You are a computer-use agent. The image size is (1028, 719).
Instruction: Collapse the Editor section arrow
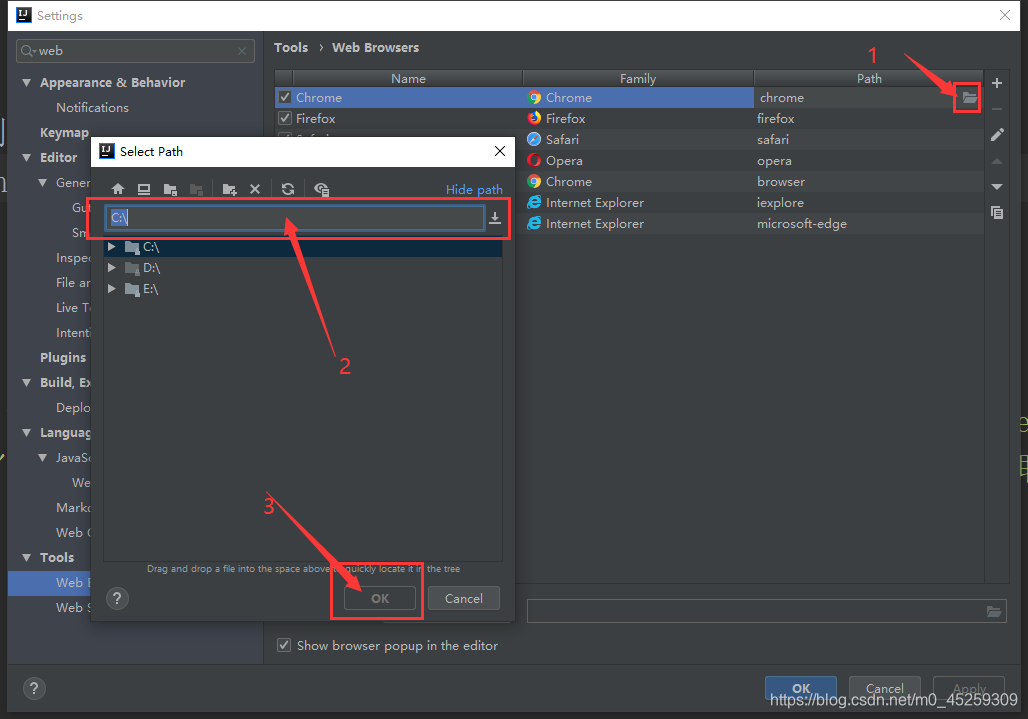pyautogui.click(x=27, y=157)
